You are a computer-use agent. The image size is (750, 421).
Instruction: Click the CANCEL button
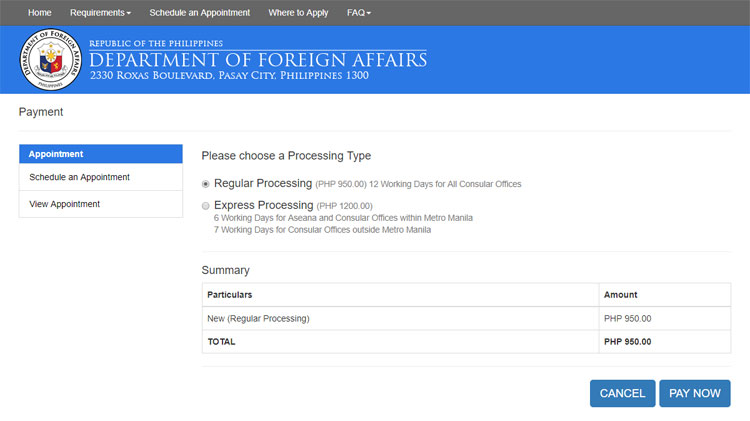pos(622,393)
